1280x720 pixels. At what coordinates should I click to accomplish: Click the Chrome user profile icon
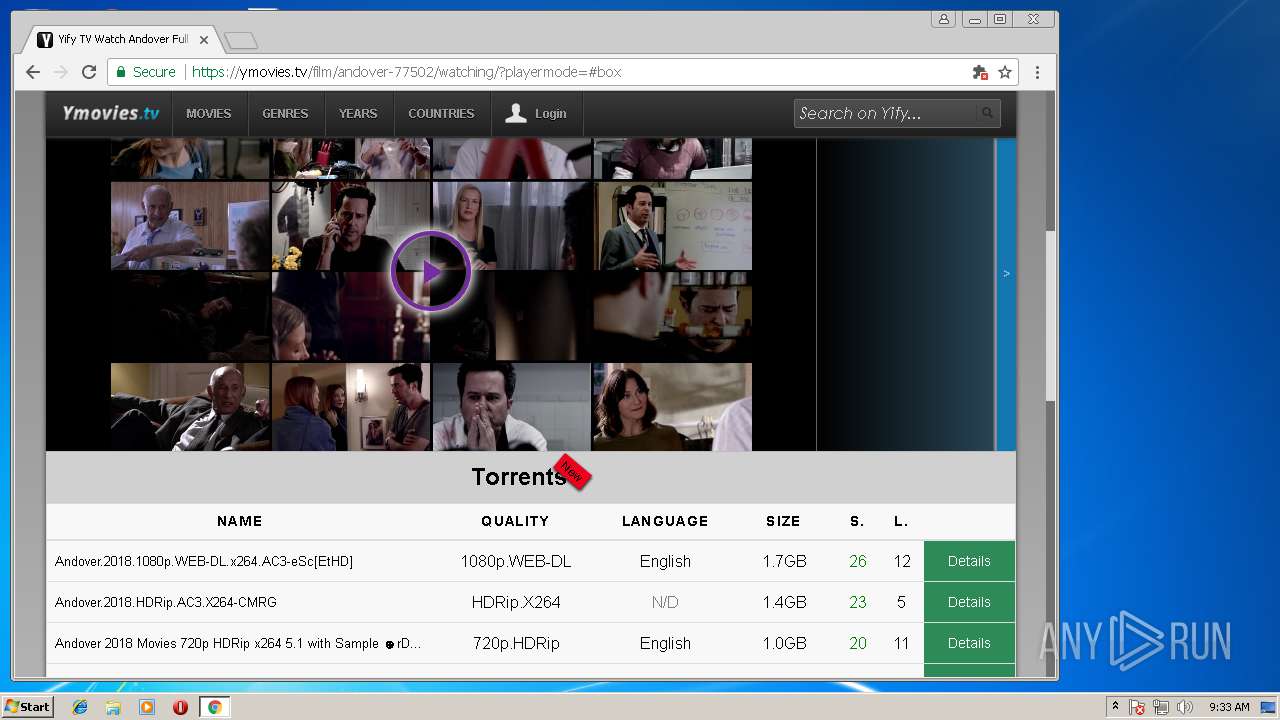(943, 19)
